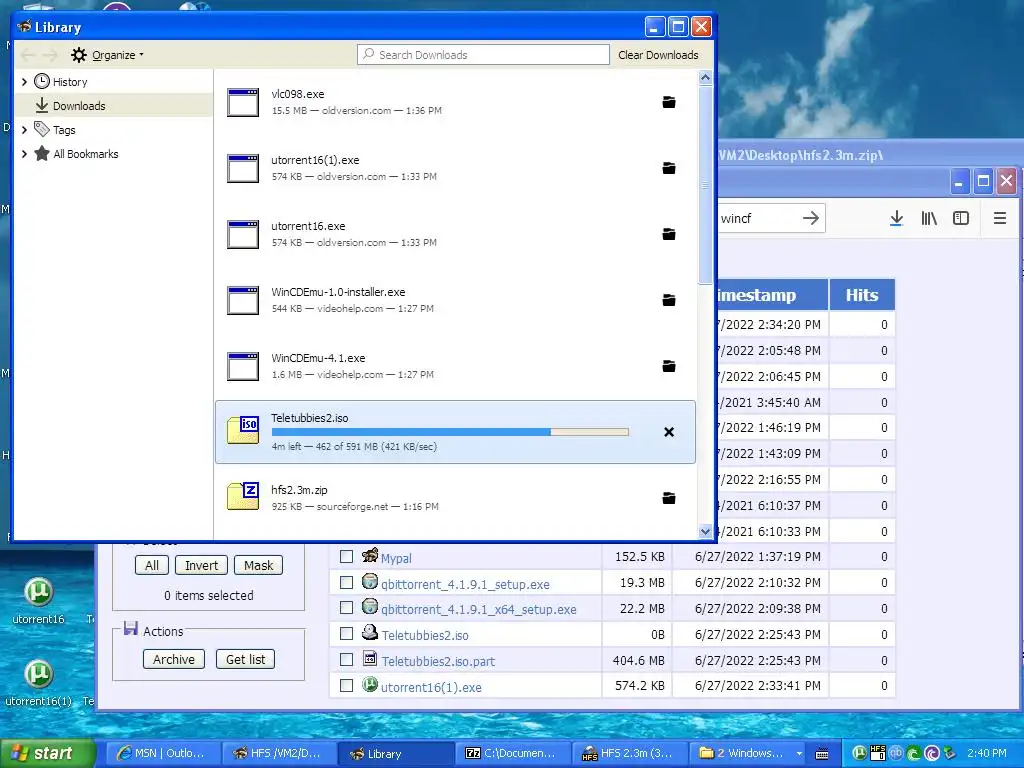Select All Bookmarks in the sidebar
Viewport: 1024px width, 768px height.
[86, 154]
